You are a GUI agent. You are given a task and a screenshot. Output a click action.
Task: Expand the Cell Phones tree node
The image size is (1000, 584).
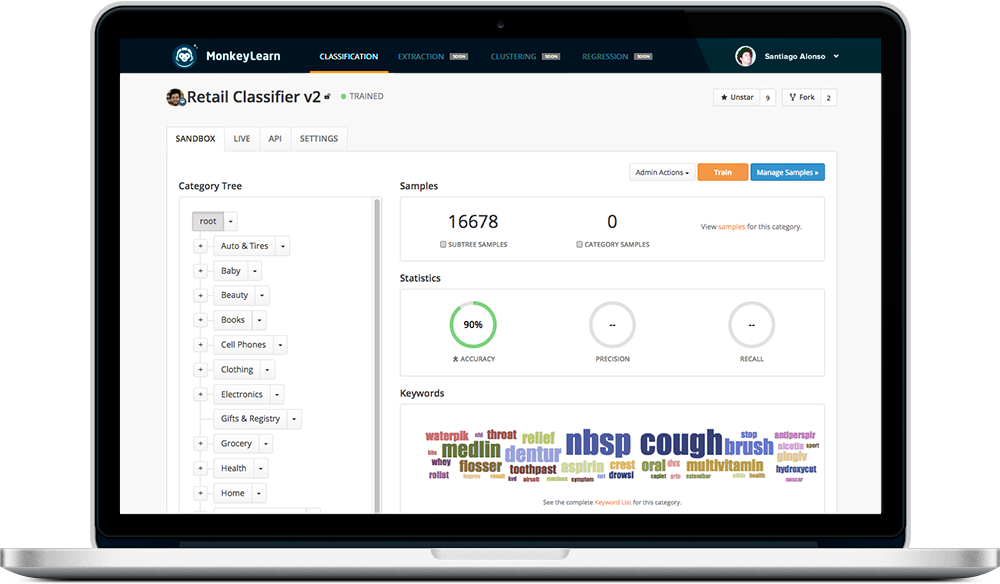click(x=200, y=345)
